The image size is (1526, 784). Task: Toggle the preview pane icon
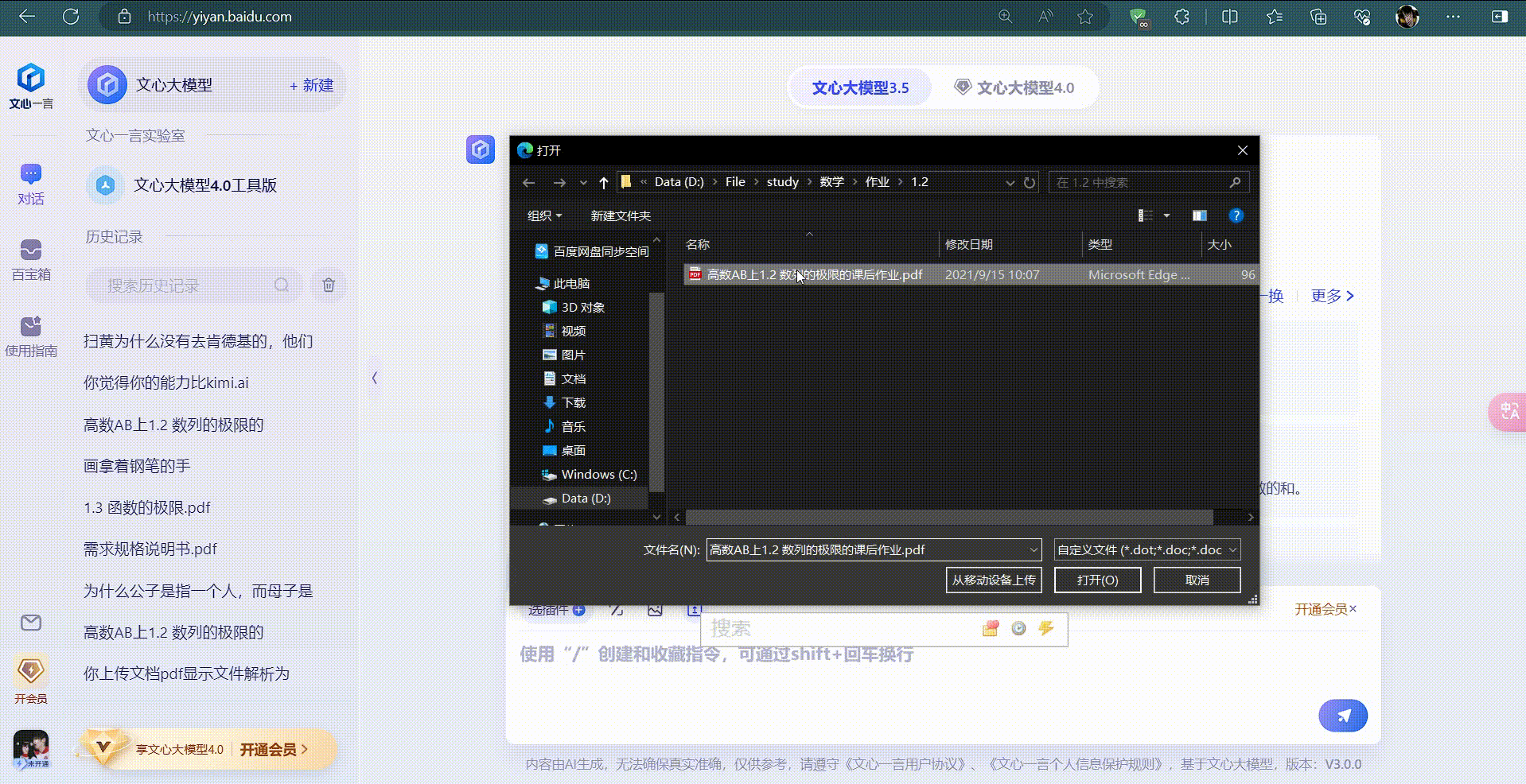1199,215
